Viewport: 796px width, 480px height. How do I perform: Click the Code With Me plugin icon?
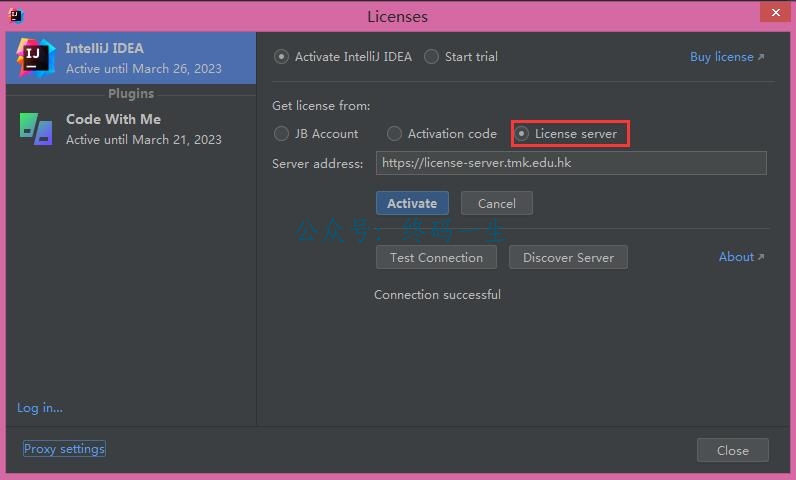point(36,129)
